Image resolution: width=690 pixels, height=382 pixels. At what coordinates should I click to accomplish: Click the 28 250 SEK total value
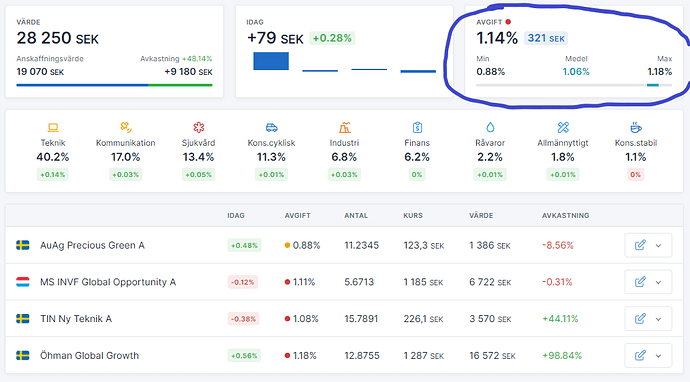(x=58, y=38)
